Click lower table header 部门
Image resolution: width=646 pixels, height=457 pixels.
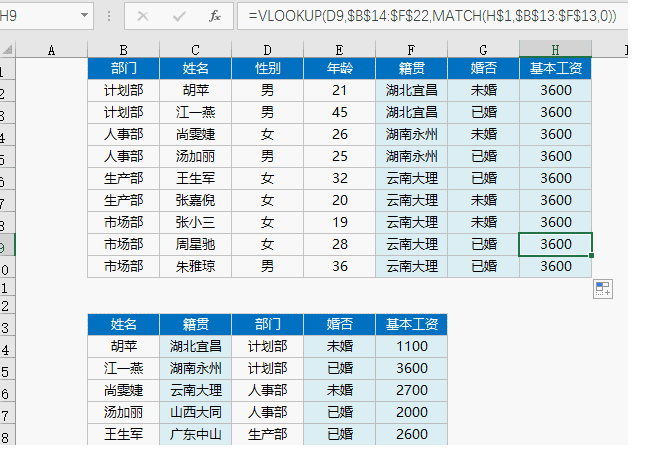pyautogui.click(x=267, y=324)
